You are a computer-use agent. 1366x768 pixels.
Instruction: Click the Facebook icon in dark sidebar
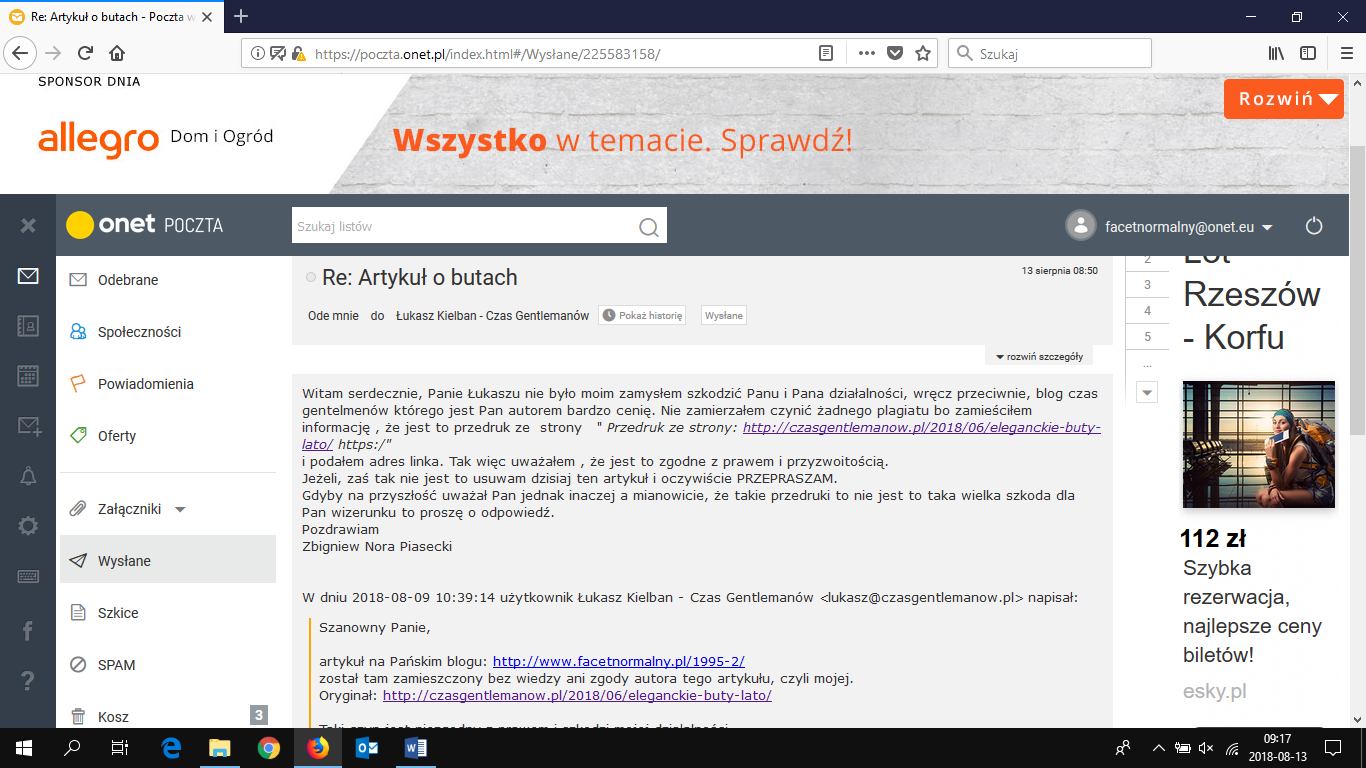(x=28, y=630)
